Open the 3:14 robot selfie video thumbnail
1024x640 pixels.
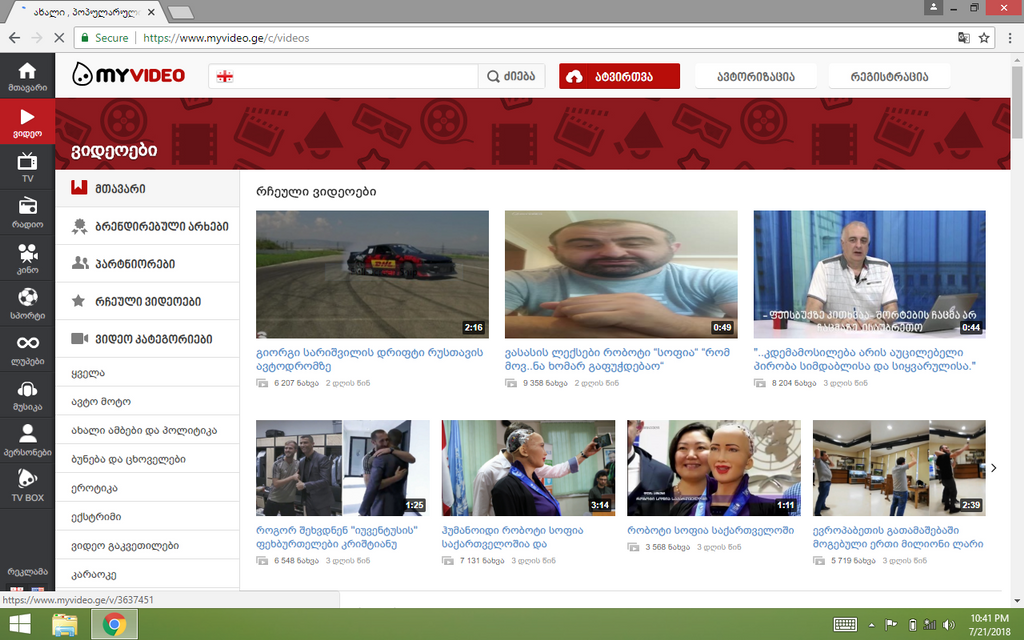528,468
